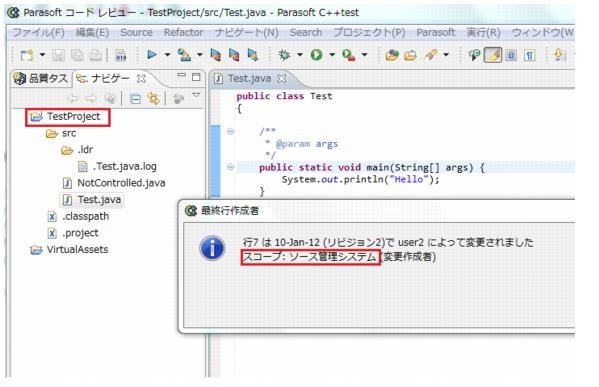Select the .ldr folder
The image size is (599, 387).
tap(77, 150)
